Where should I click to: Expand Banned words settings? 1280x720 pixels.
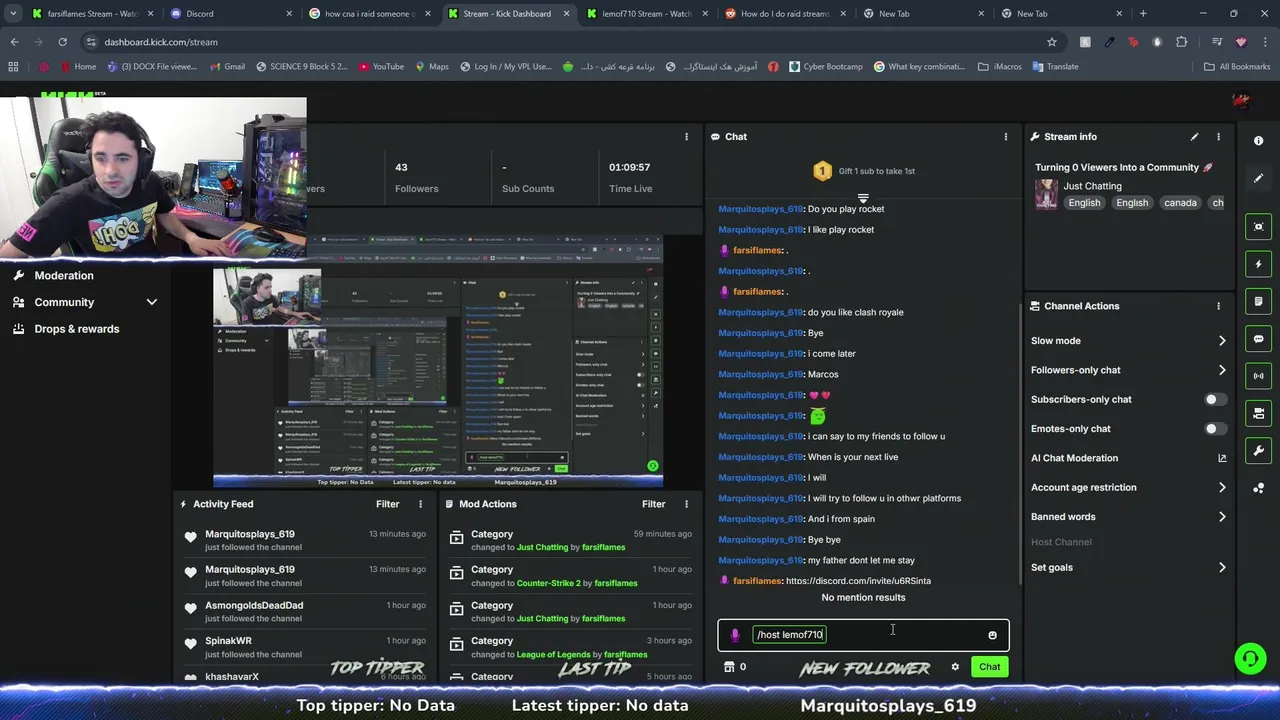coord(1222,517)
